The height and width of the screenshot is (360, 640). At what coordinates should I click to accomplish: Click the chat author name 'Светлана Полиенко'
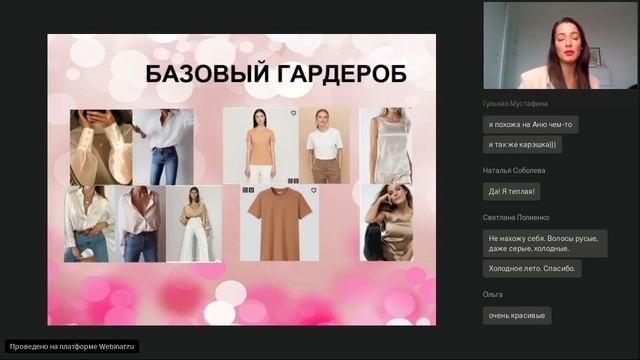pyautogui.click(x=516, y=218)
